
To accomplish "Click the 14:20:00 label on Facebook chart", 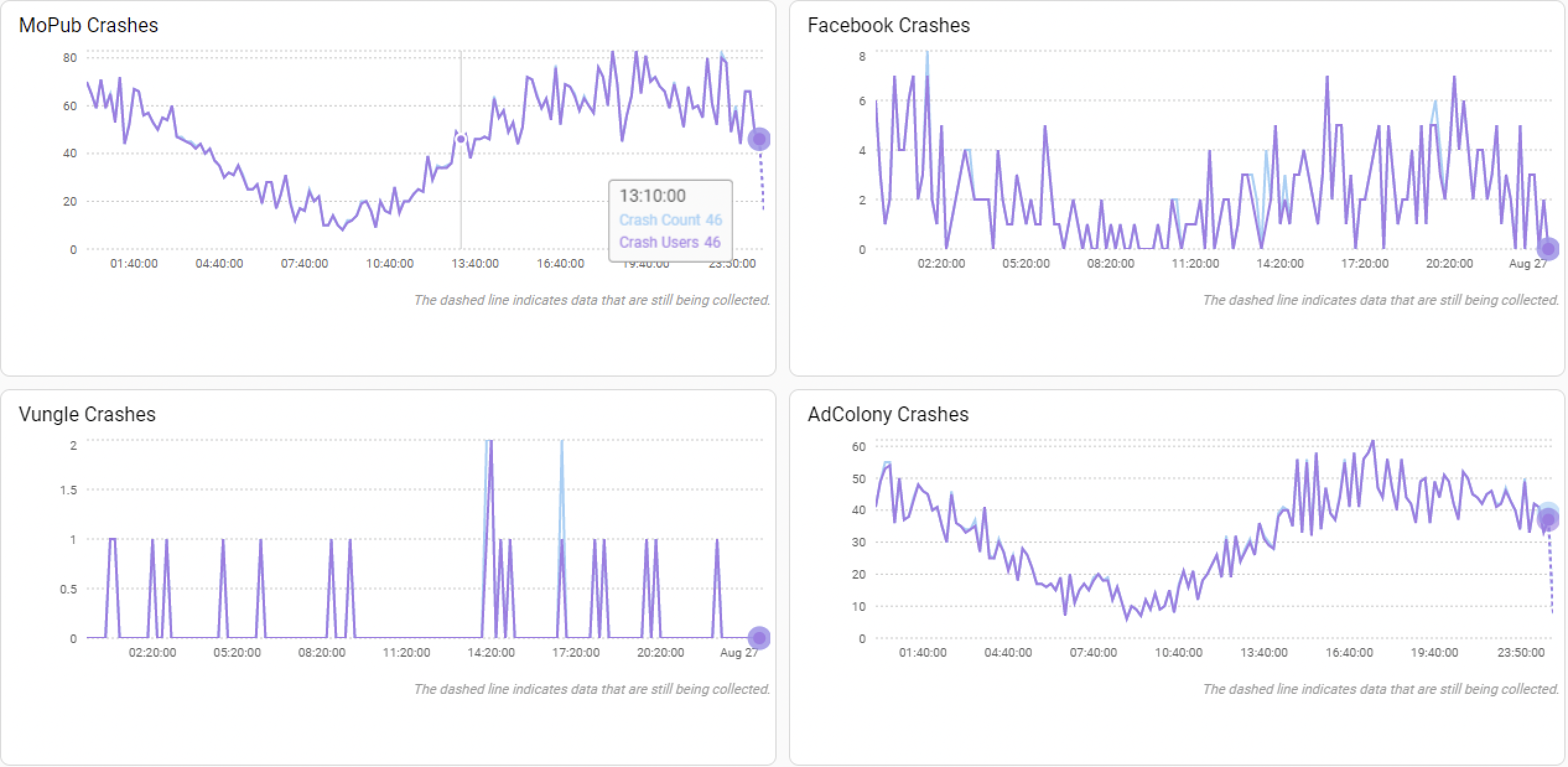I will (x=1280, y=264).
